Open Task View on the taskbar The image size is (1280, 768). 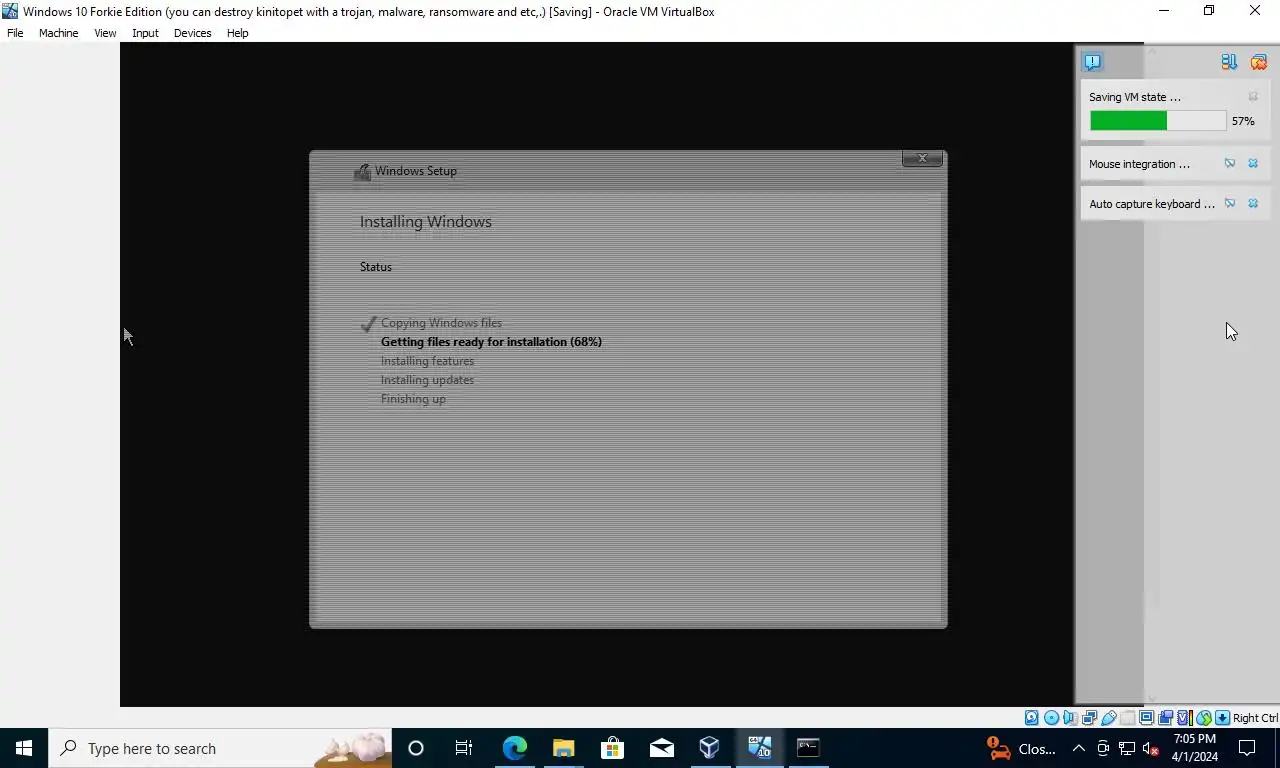(x=464, y=748)
